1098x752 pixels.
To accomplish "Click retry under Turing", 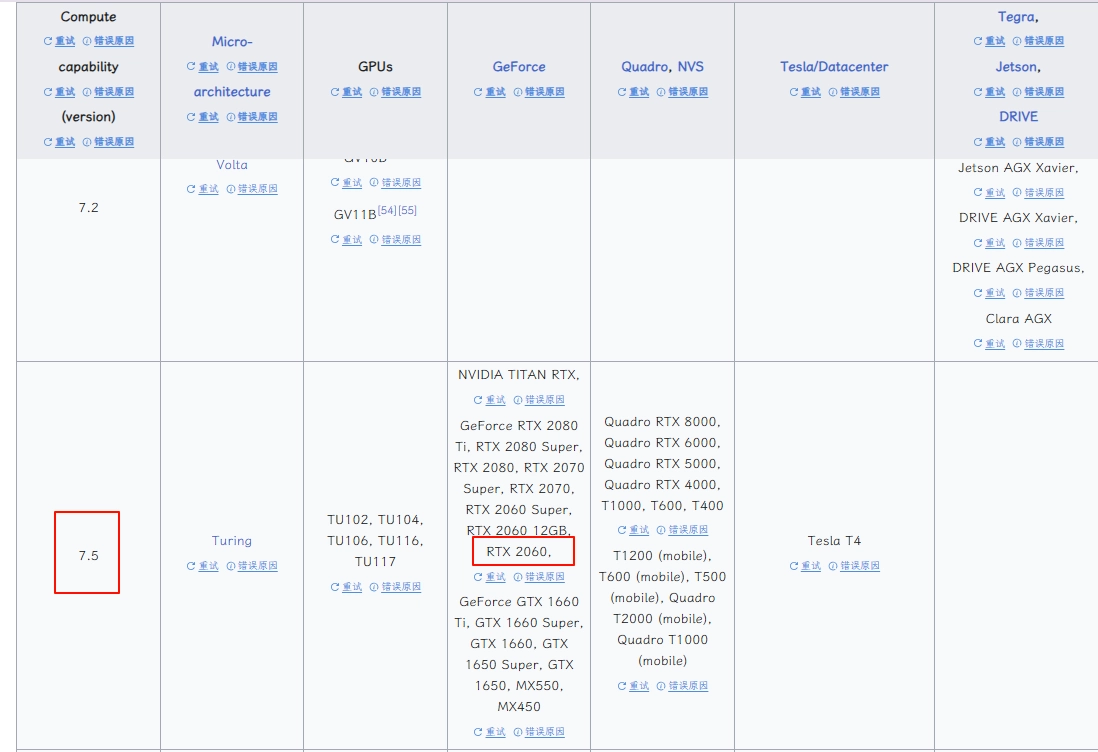I will tap(203, 566).
